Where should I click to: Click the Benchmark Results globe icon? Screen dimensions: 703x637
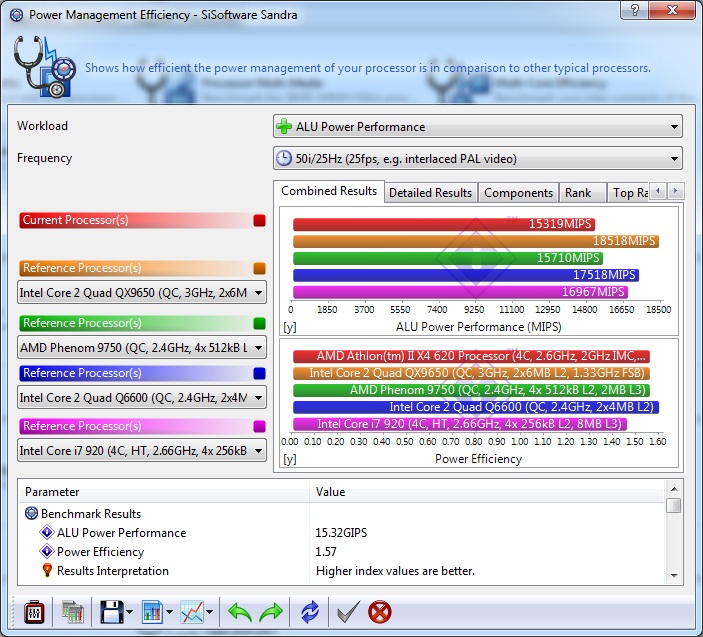pos(31,513)
